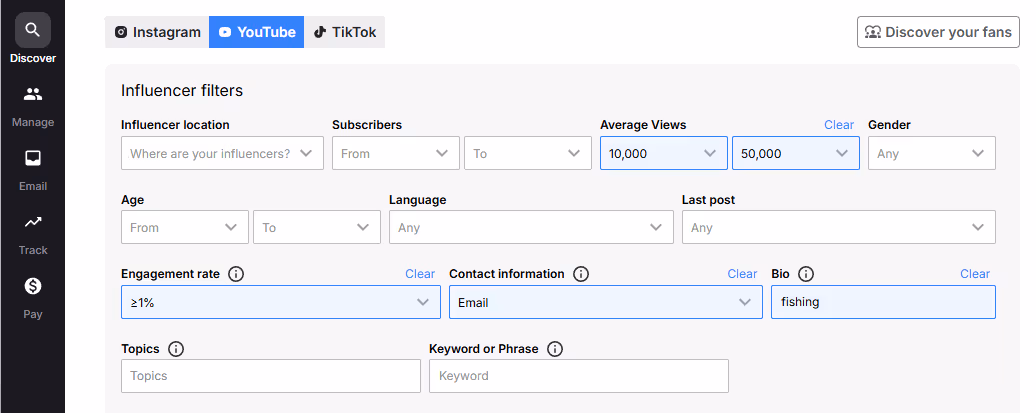Clear the Average Views filter
Screen dimensions: 1036x413
839,125
